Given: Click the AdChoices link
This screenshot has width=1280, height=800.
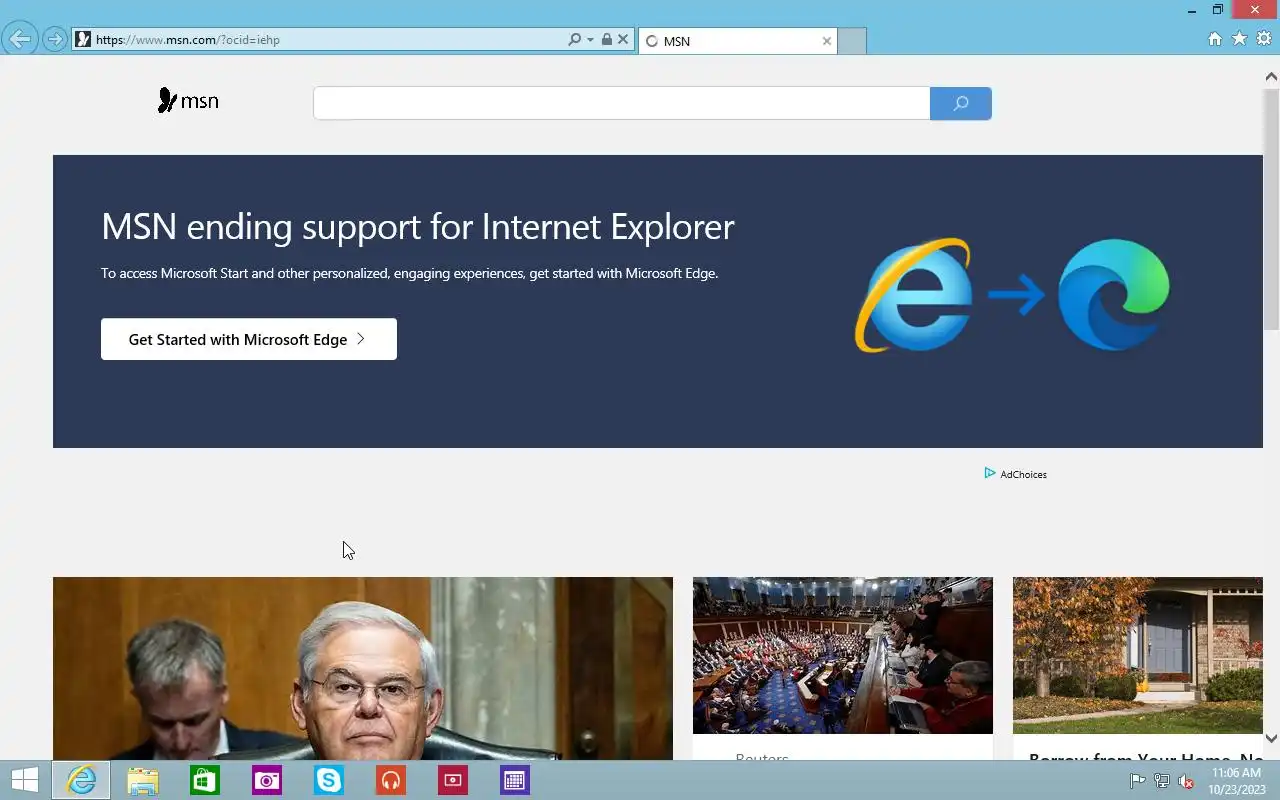Looking at the screenshot, I should (1023, 475).
